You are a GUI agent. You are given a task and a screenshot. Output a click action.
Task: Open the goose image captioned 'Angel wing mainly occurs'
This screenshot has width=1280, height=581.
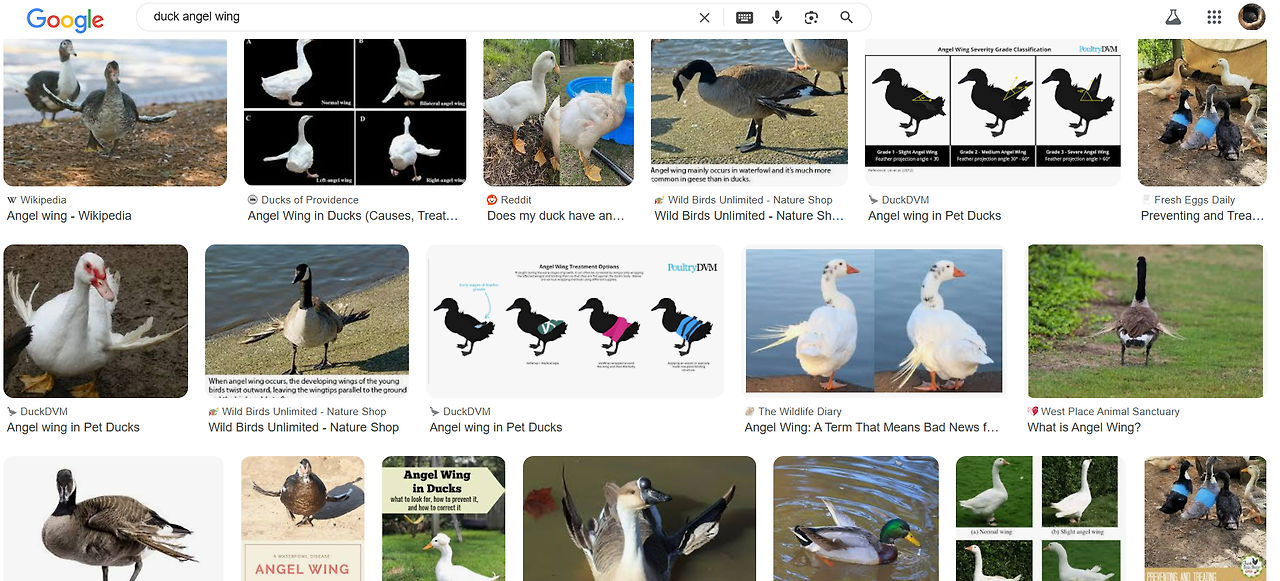(x=749, y=112)
